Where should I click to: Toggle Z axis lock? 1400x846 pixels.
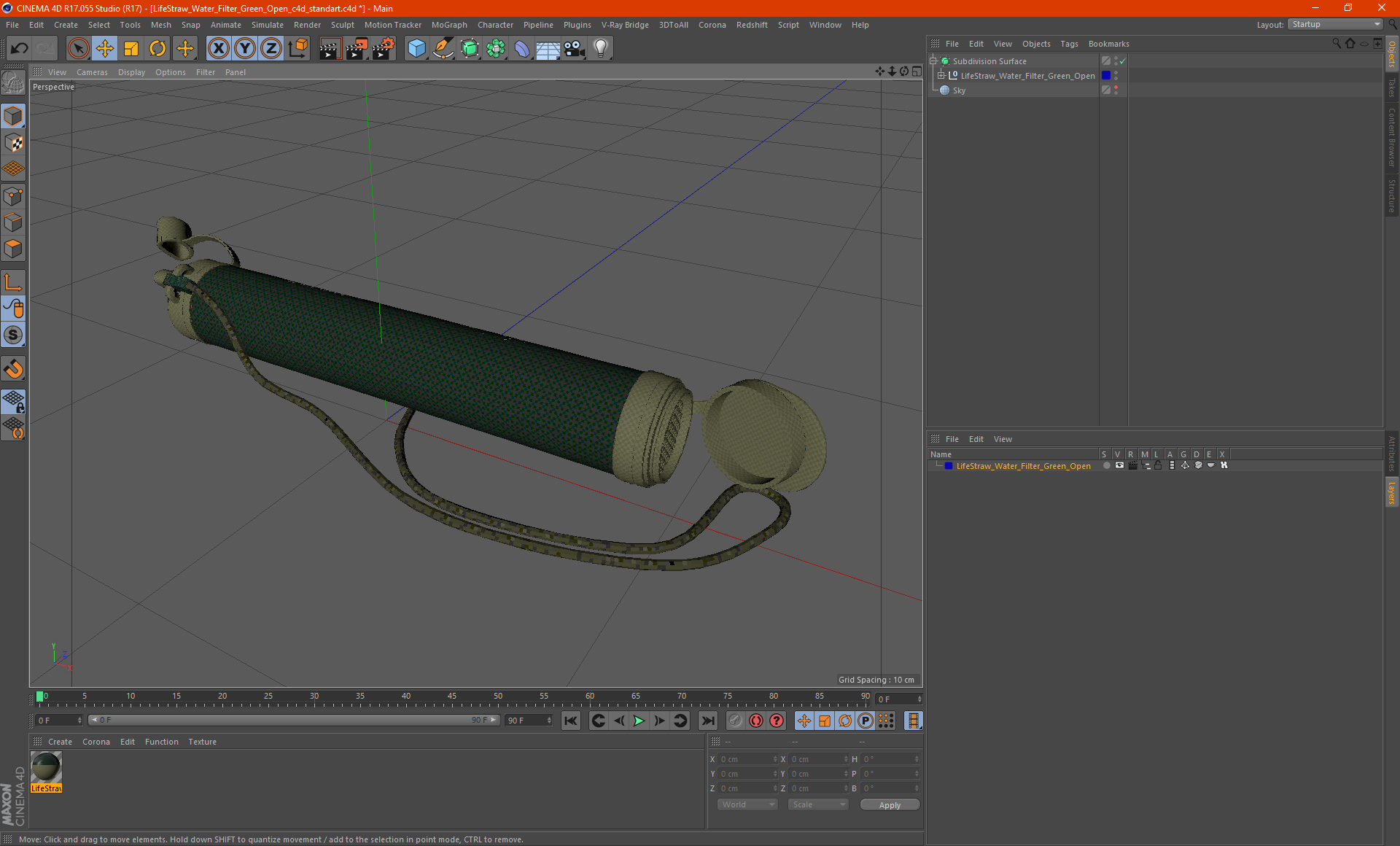[271, 49]
